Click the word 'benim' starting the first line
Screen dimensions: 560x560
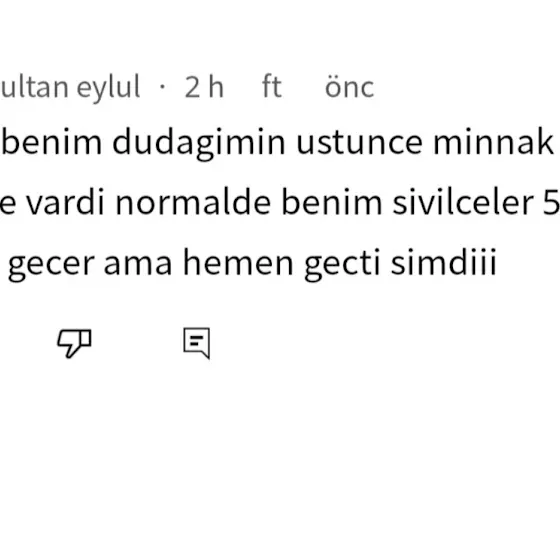point(52,142)
